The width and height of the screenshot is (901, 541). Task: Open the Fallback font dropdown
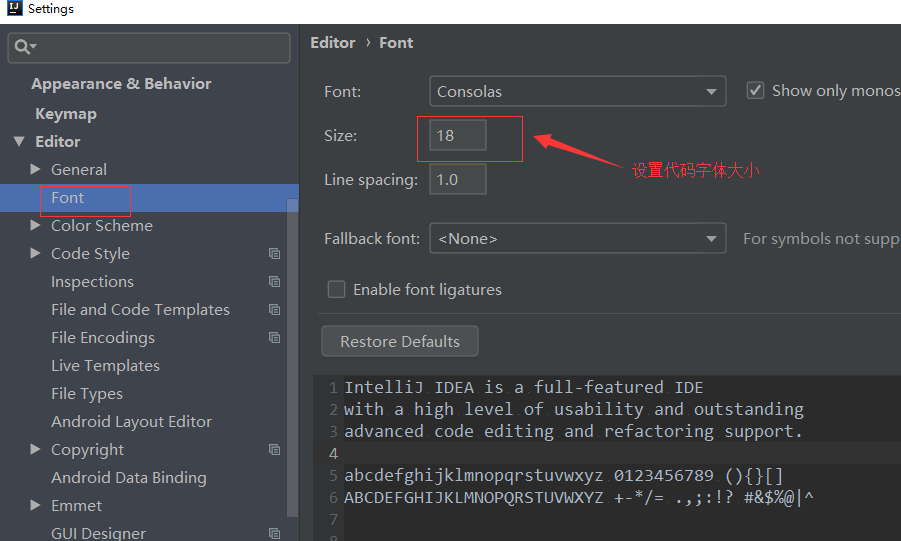(577, 239)
